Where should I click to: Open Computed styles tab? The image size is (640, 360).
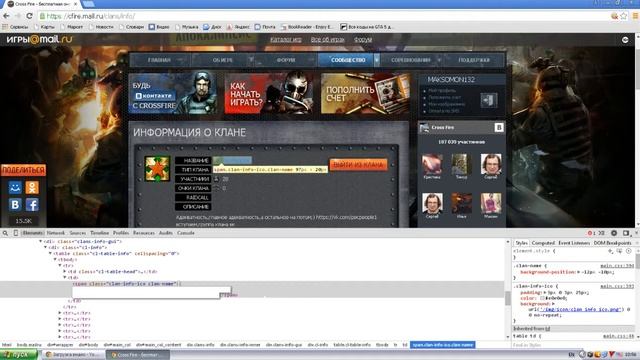(543, 243)
